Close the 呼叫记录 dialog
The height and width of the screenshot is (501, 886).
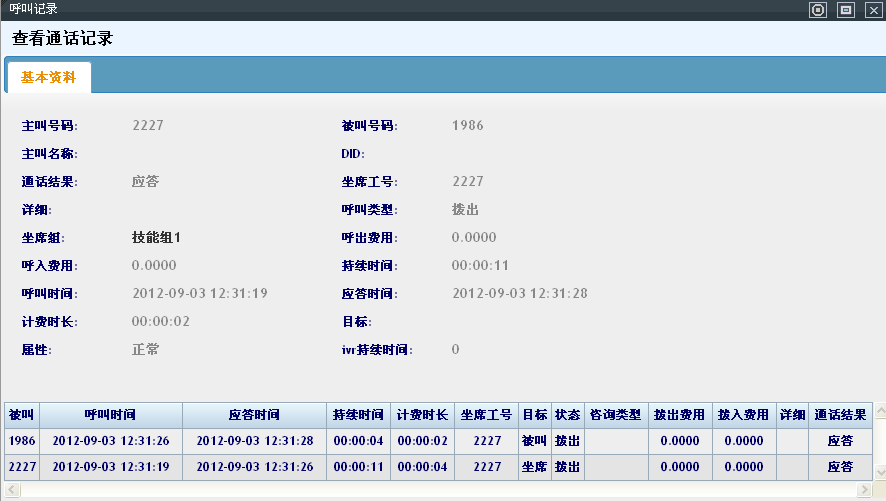[872, 10]
